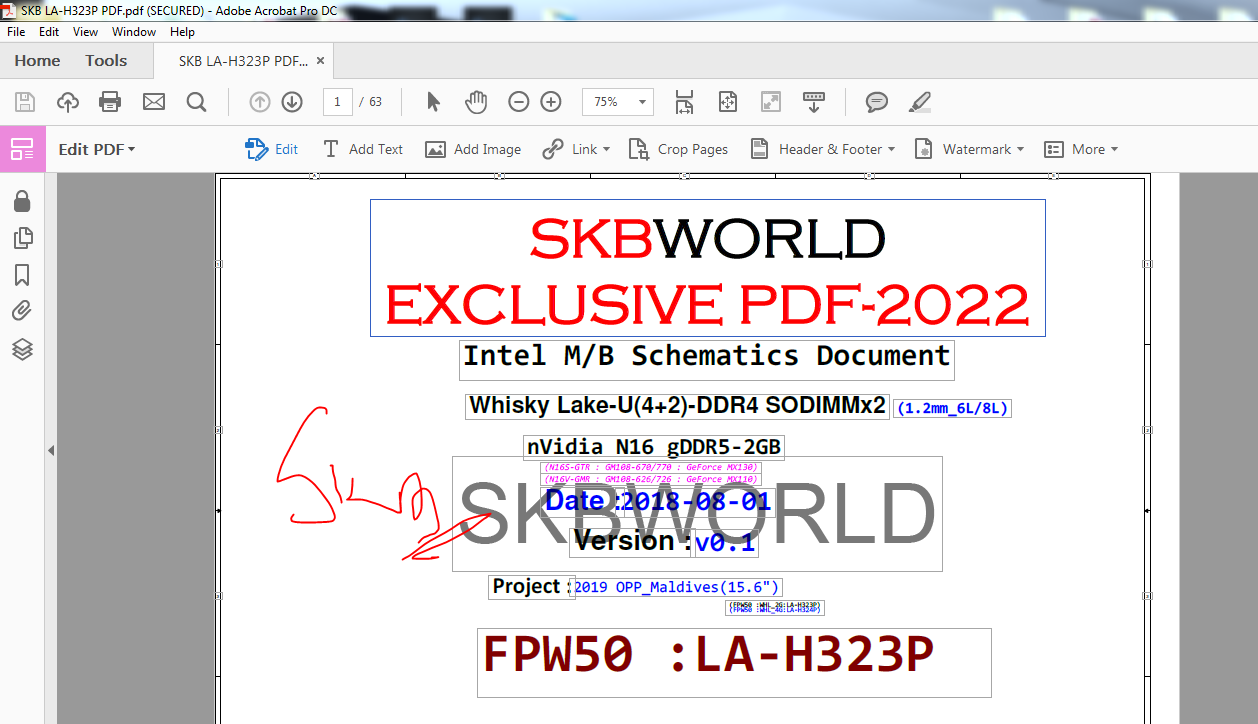Open the File menu
1258x724 pixels.
pos(16,32)
